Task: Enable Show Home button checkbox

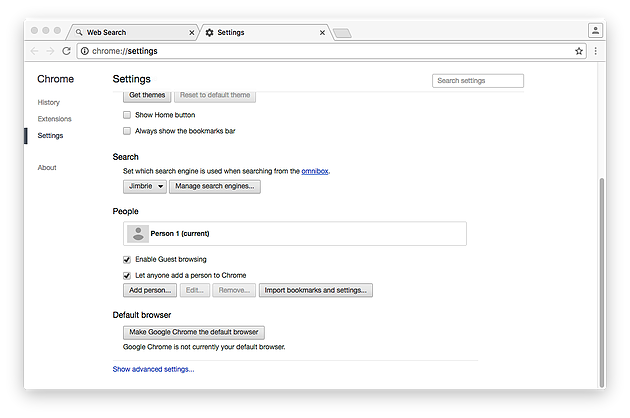Action: (x=127, y=115)
